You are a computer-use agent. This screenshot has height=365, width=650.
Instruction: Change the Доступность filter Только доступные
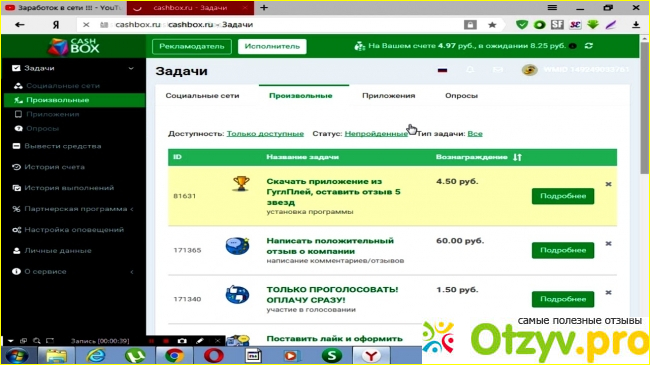coord(265,134)
